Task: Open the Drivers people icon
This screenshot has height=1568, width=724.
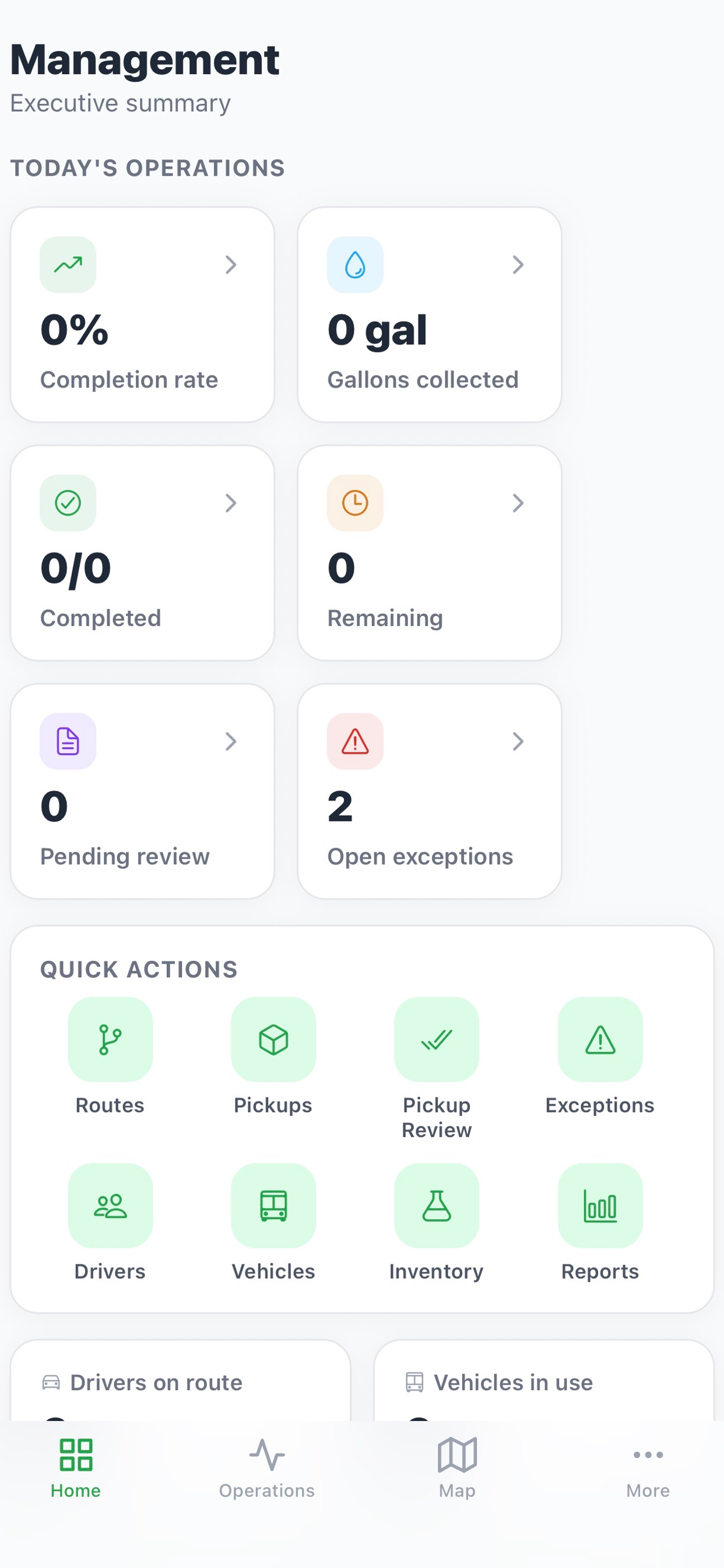Action: pyautogui.click(x=110, y=1205)
